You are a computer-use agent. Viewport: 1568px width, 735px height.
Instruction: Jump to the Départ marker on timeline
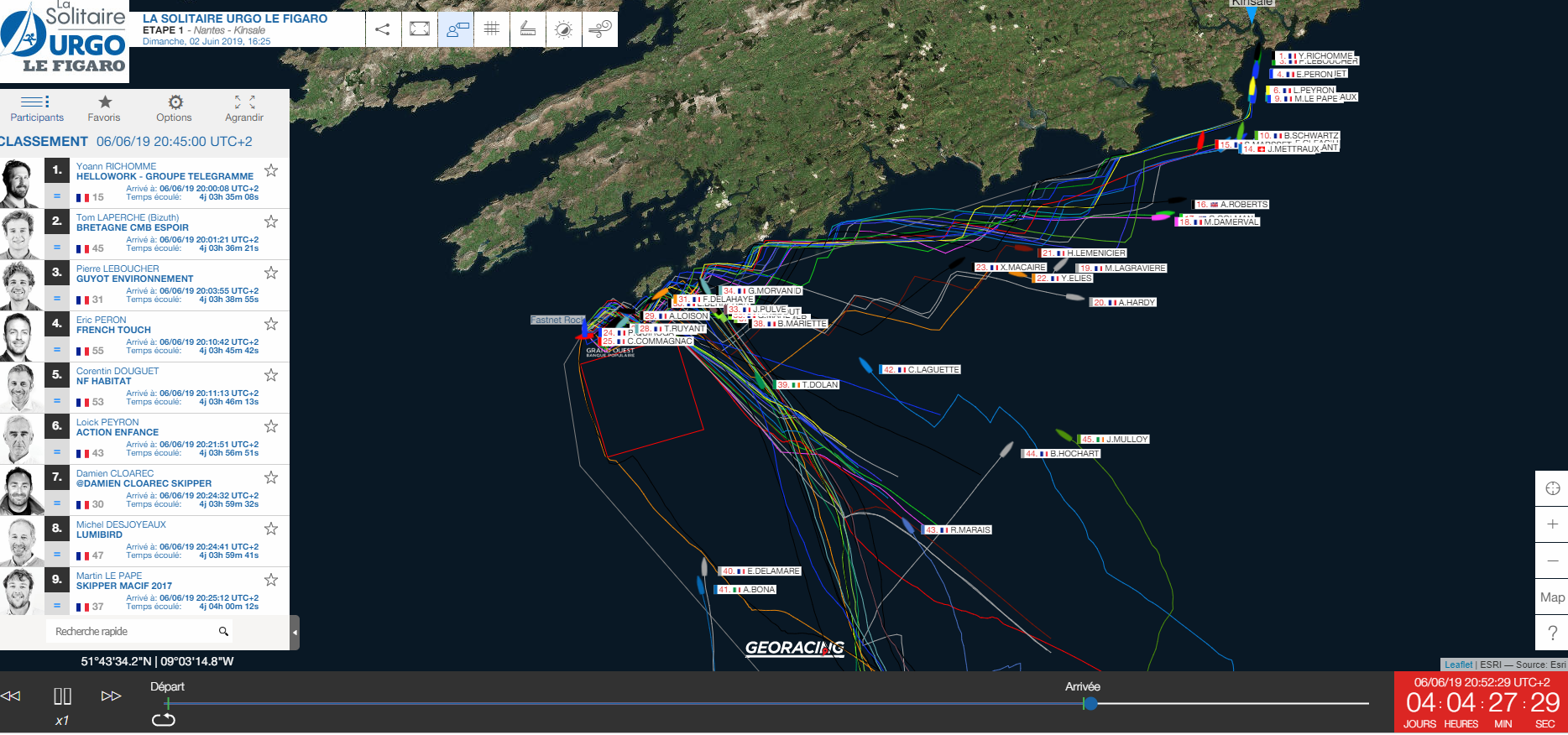pos(167,686)
